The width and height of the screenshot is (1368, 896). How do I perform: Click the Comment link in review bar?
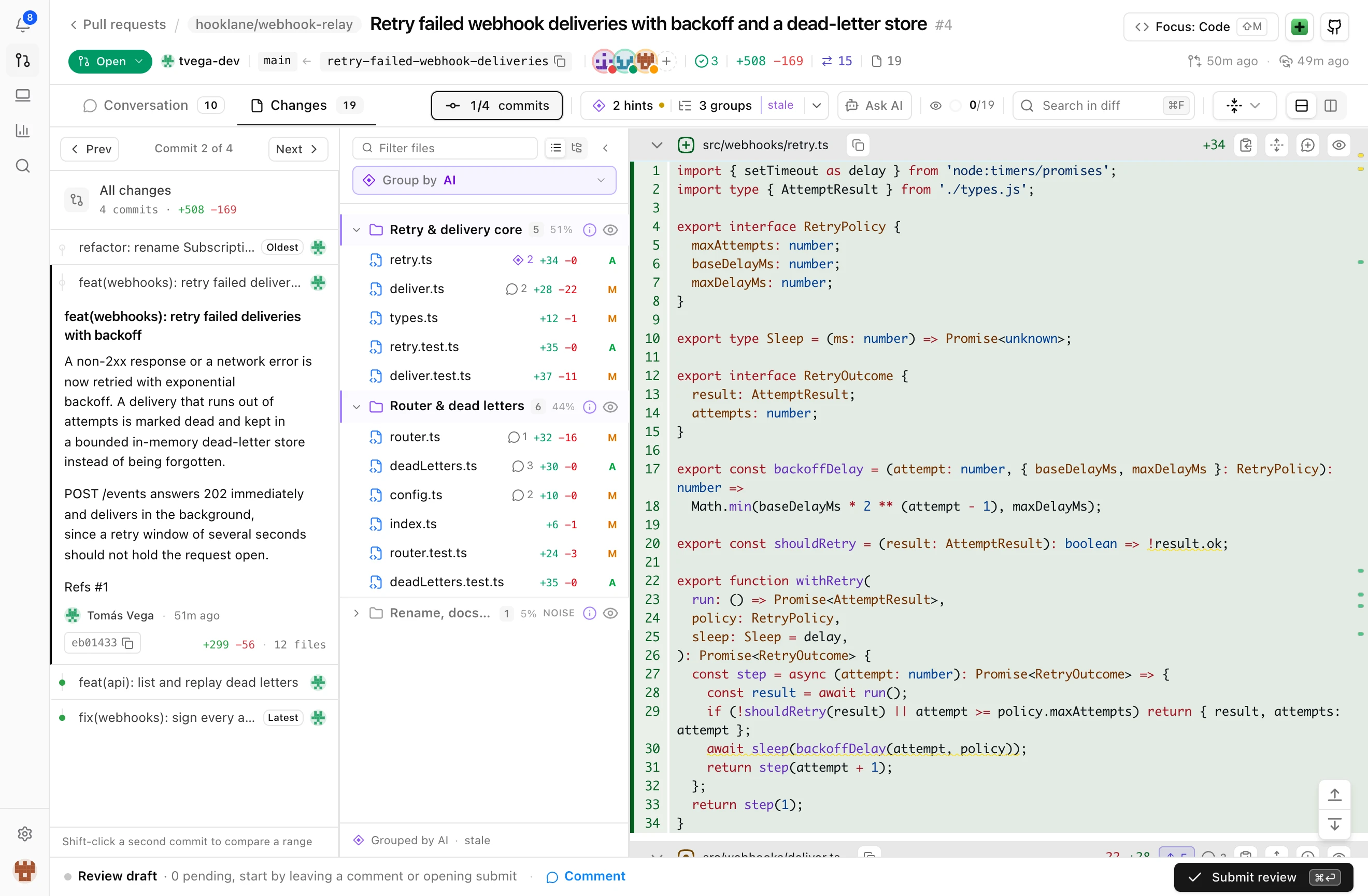585,876
